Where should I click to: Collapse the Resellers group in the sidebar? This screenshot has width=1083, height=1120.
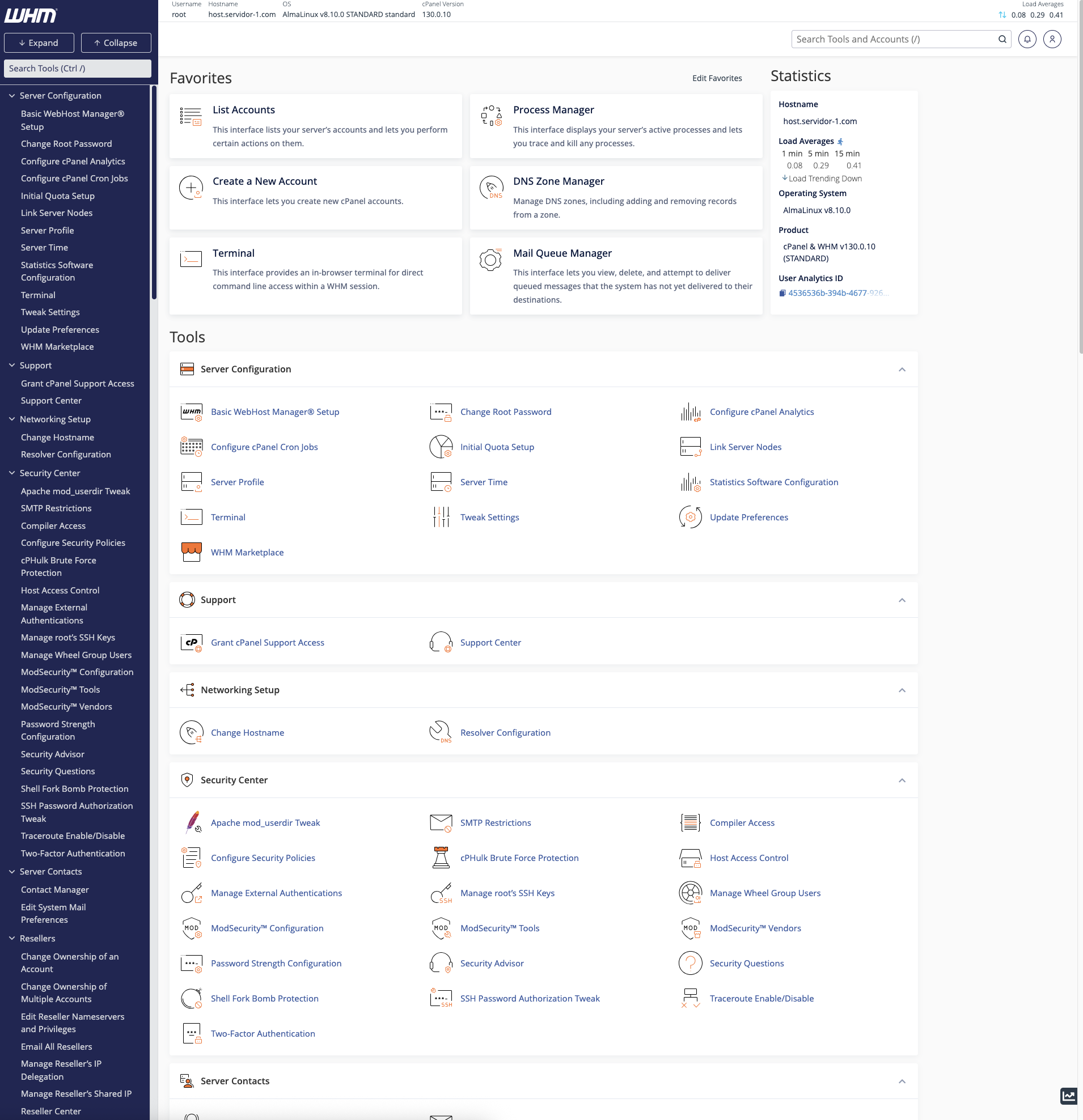(12, 938)
